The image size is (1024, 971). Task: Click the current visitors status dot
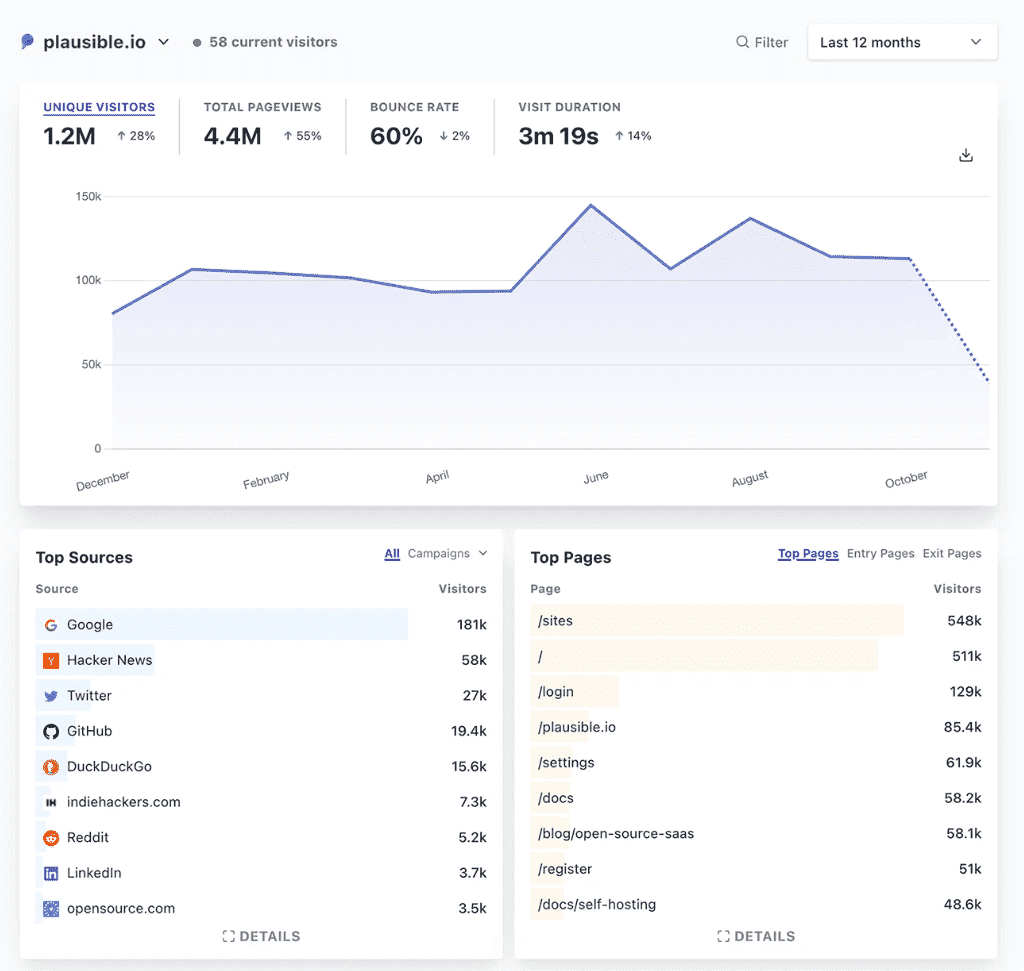[x=197, y=42]
